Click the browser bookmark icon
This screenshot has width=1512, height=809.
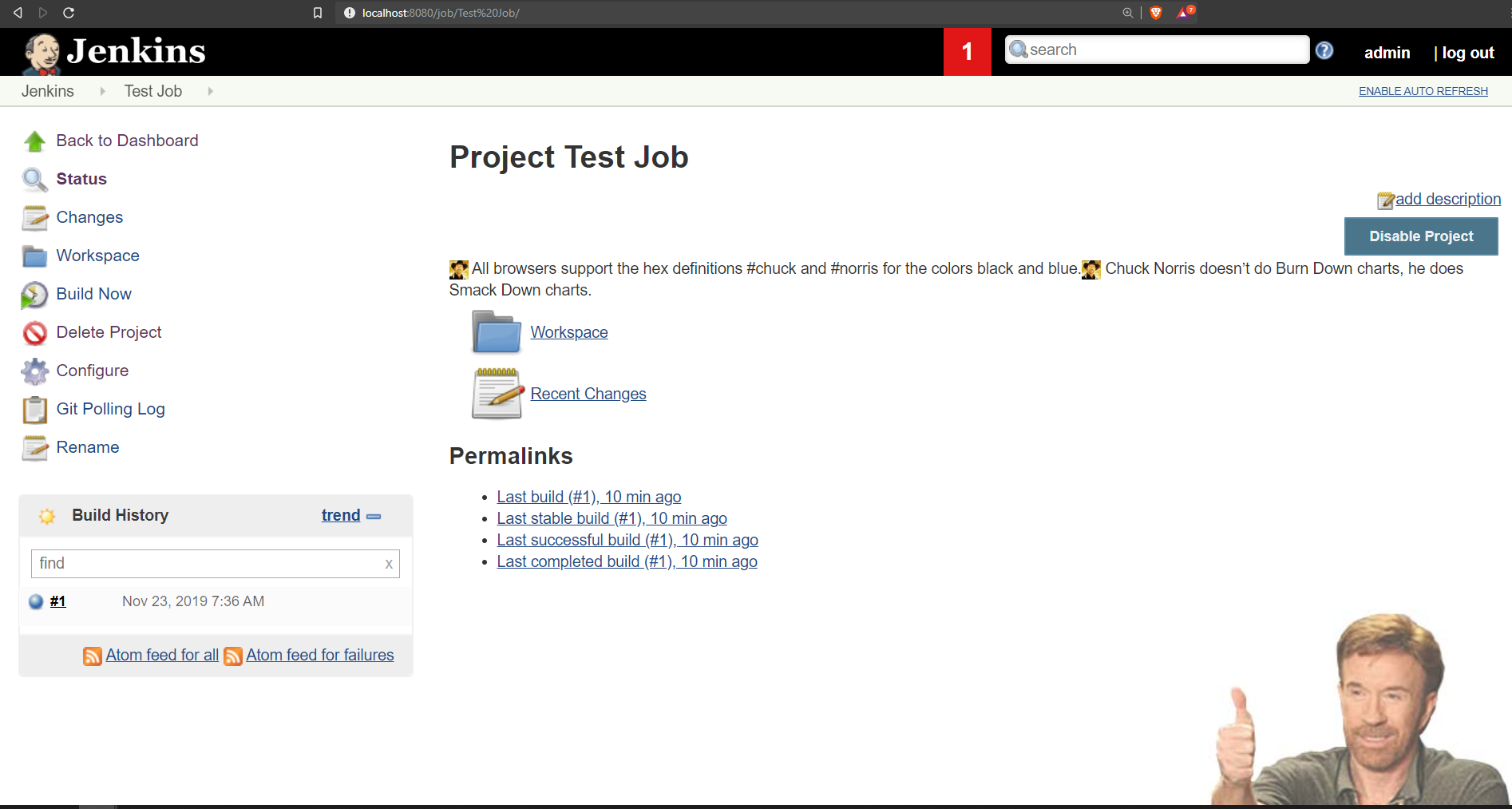[318, 13]
